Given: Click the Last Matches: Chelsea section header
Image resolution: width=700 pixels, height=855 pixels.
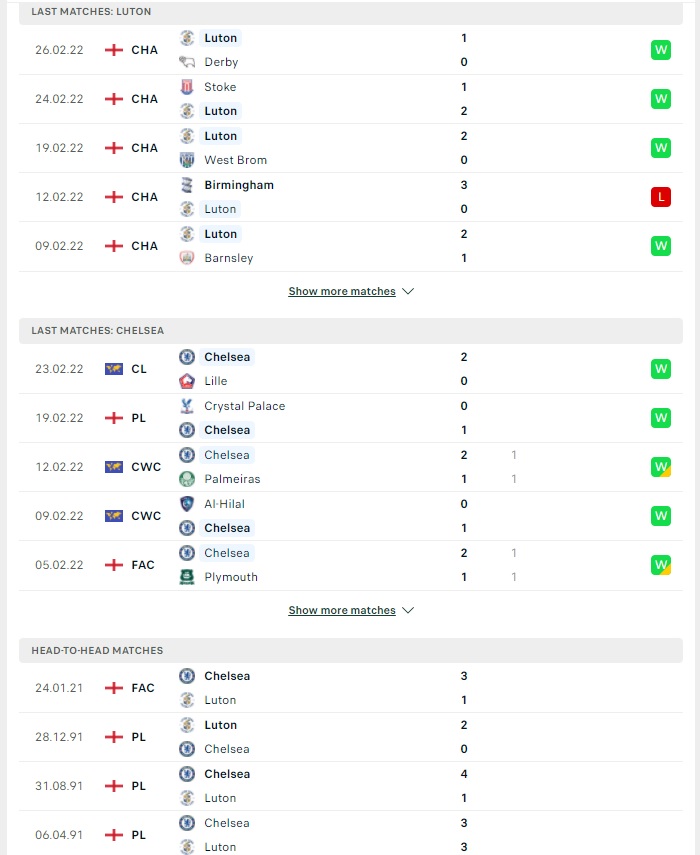Looking at the screenshot, I should 351,331.
